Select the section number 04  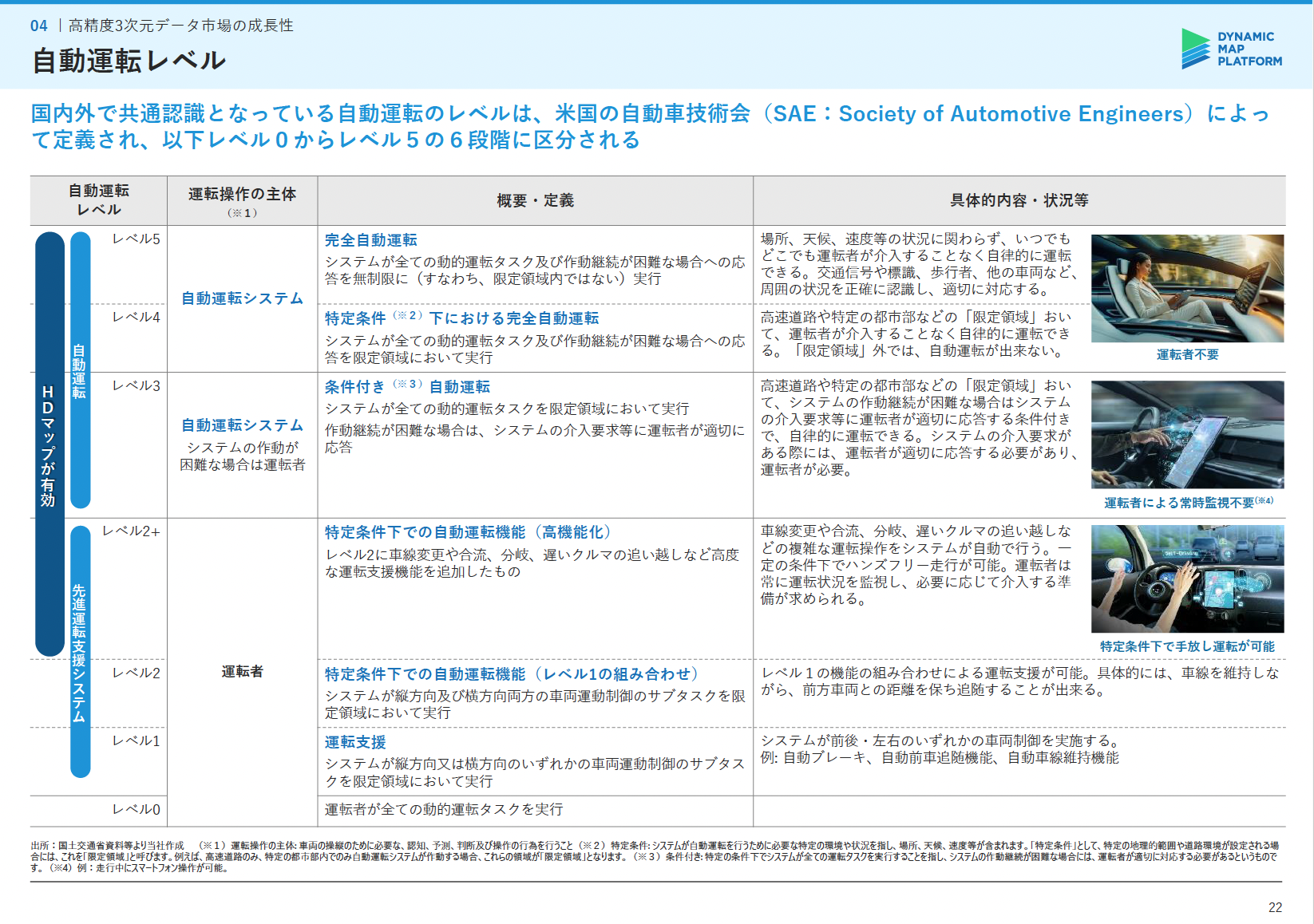(x=39, y=26)
